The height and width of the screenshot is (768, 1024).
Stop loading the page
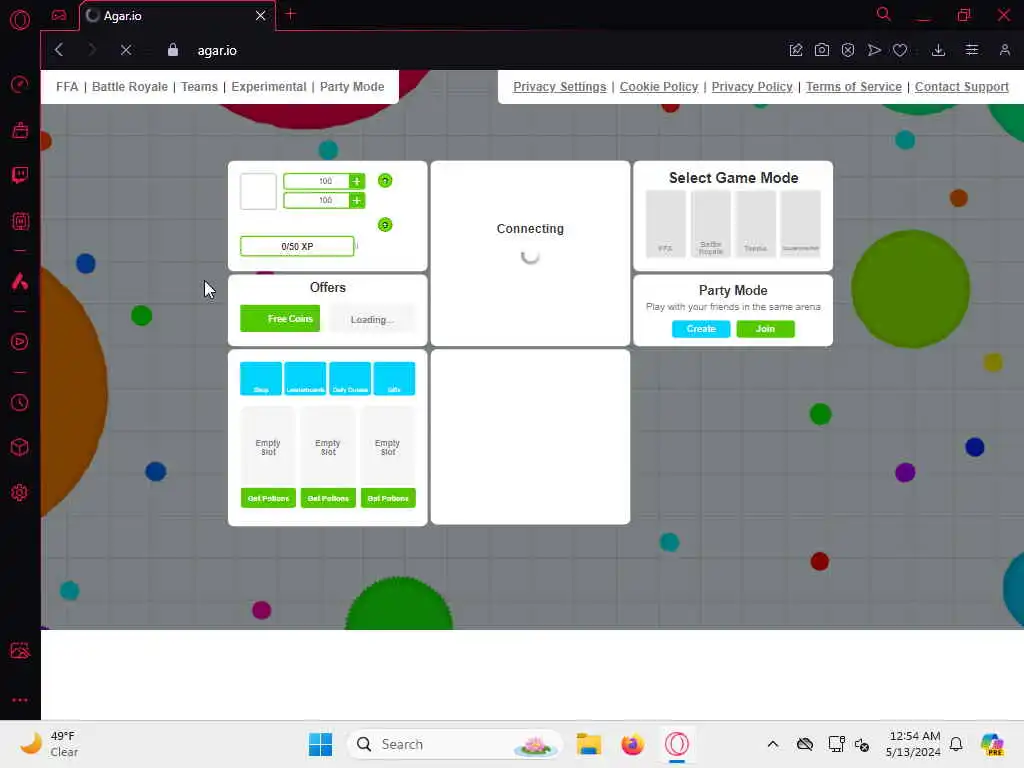pyautogui.click(x=126, y=50)
